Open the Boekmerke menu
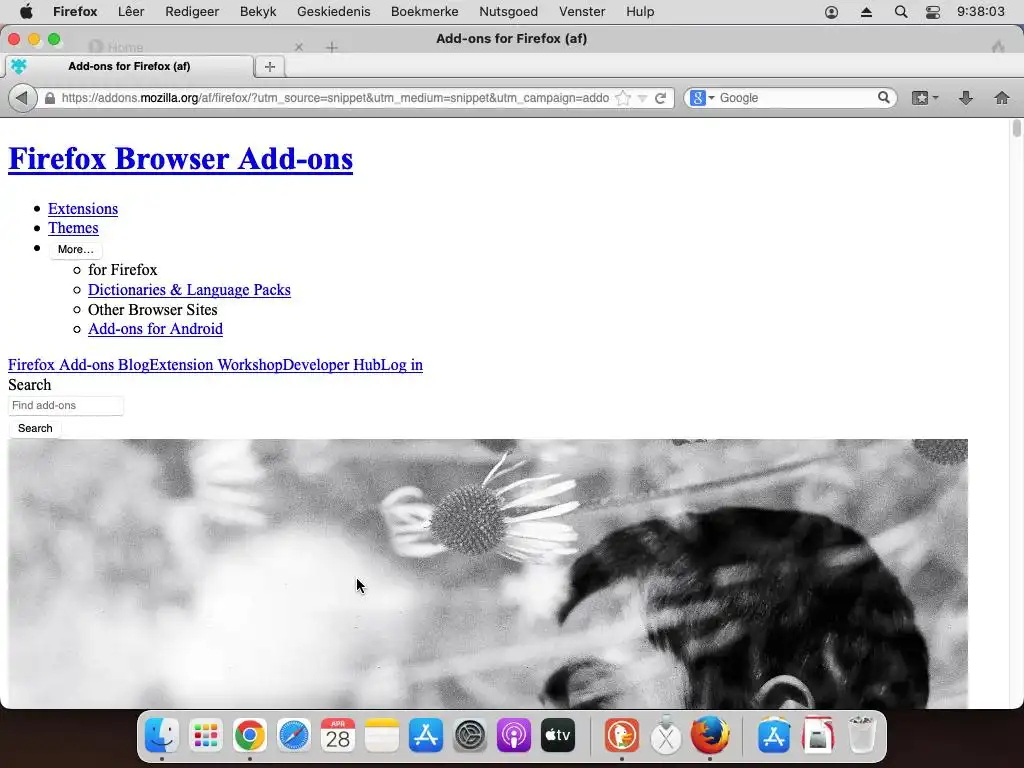Viewport: 1024px width, 768px height. (x=424, y=12)
